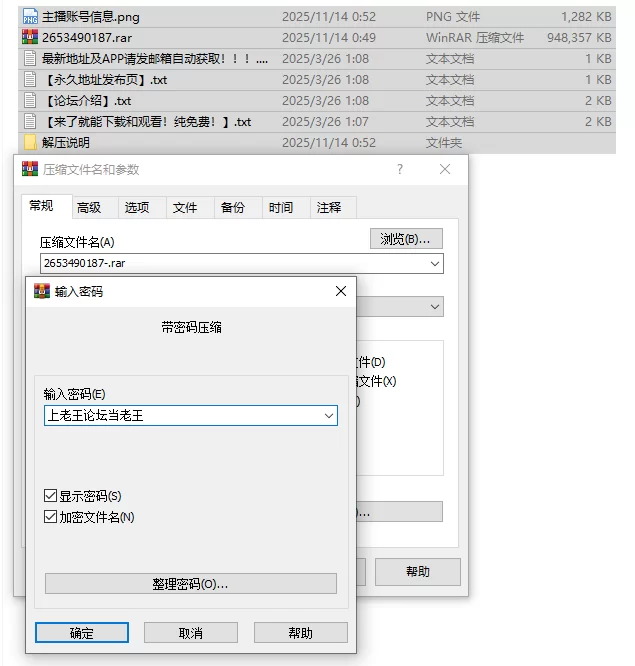The width and height of the screenshot is (635, 666).
Task: Toggle the 显示密码(S) checkbox
Action: [50, 496]
